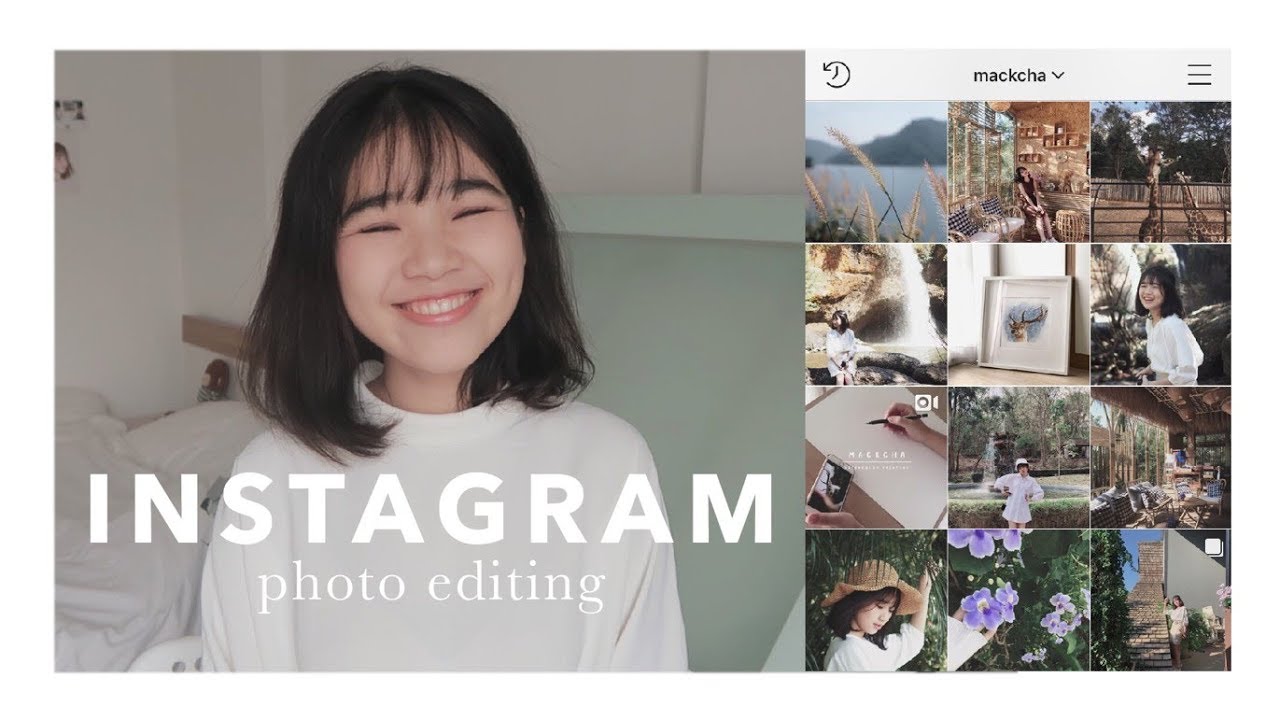This screenshot has height=720, width=1280.
Task: Open the purple flowers photo
Action: [x=1019, y=600]
